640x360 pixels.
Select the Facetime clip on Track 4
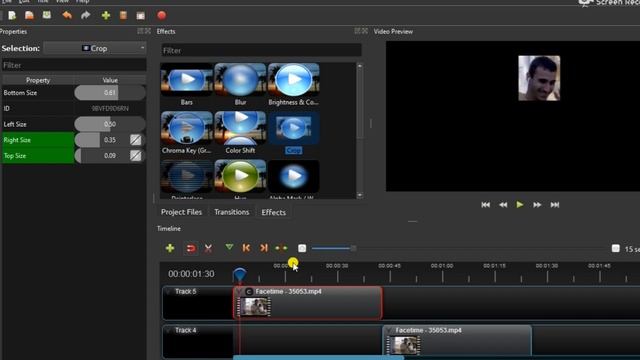457,342
